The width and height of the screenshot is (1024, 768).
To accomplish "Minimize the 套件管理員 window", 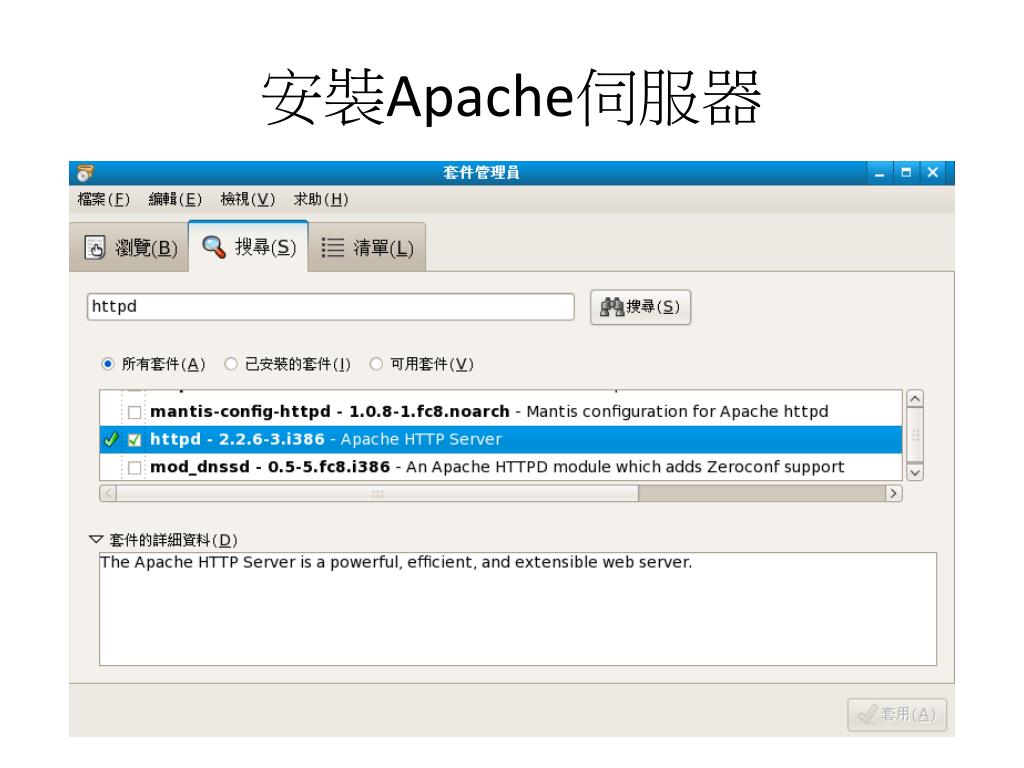I will pyautogui.click(x=880, y=173).
